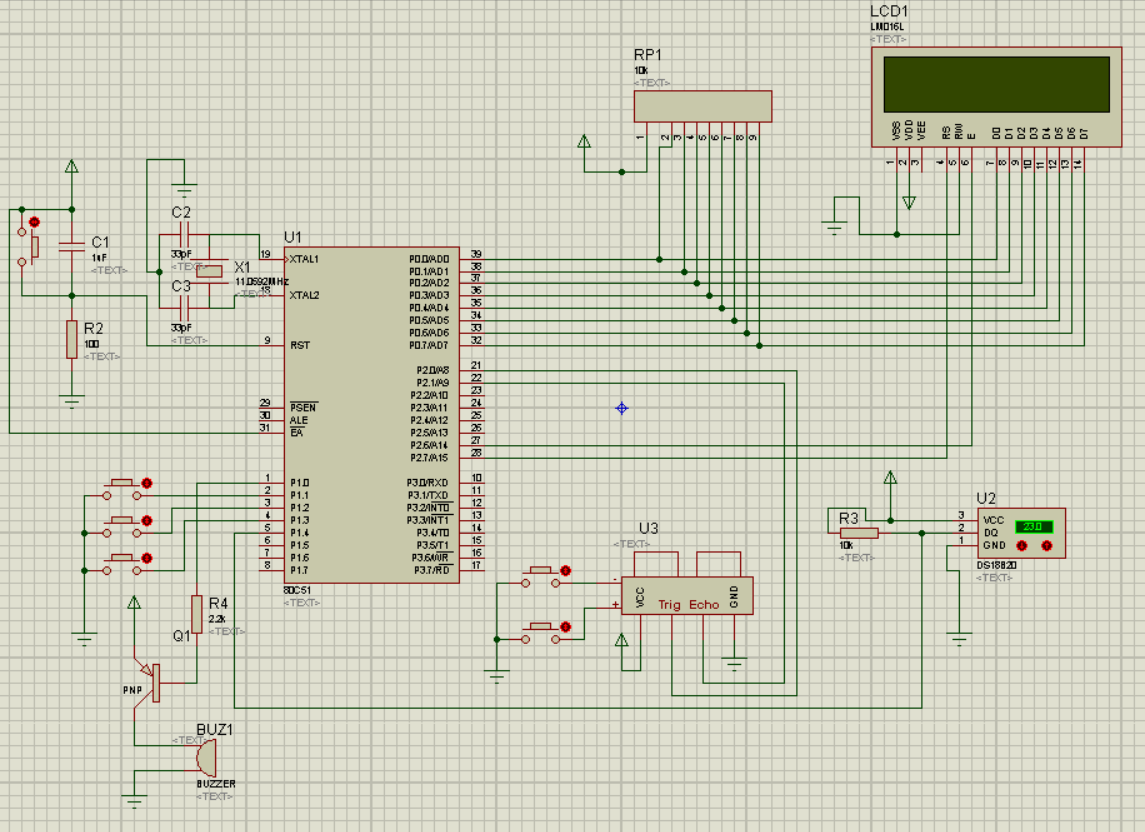Select the RP1 resistor pack
The height and width of the screenshot is (832, 1145).
pyautogui.click(x=702, y=105)
